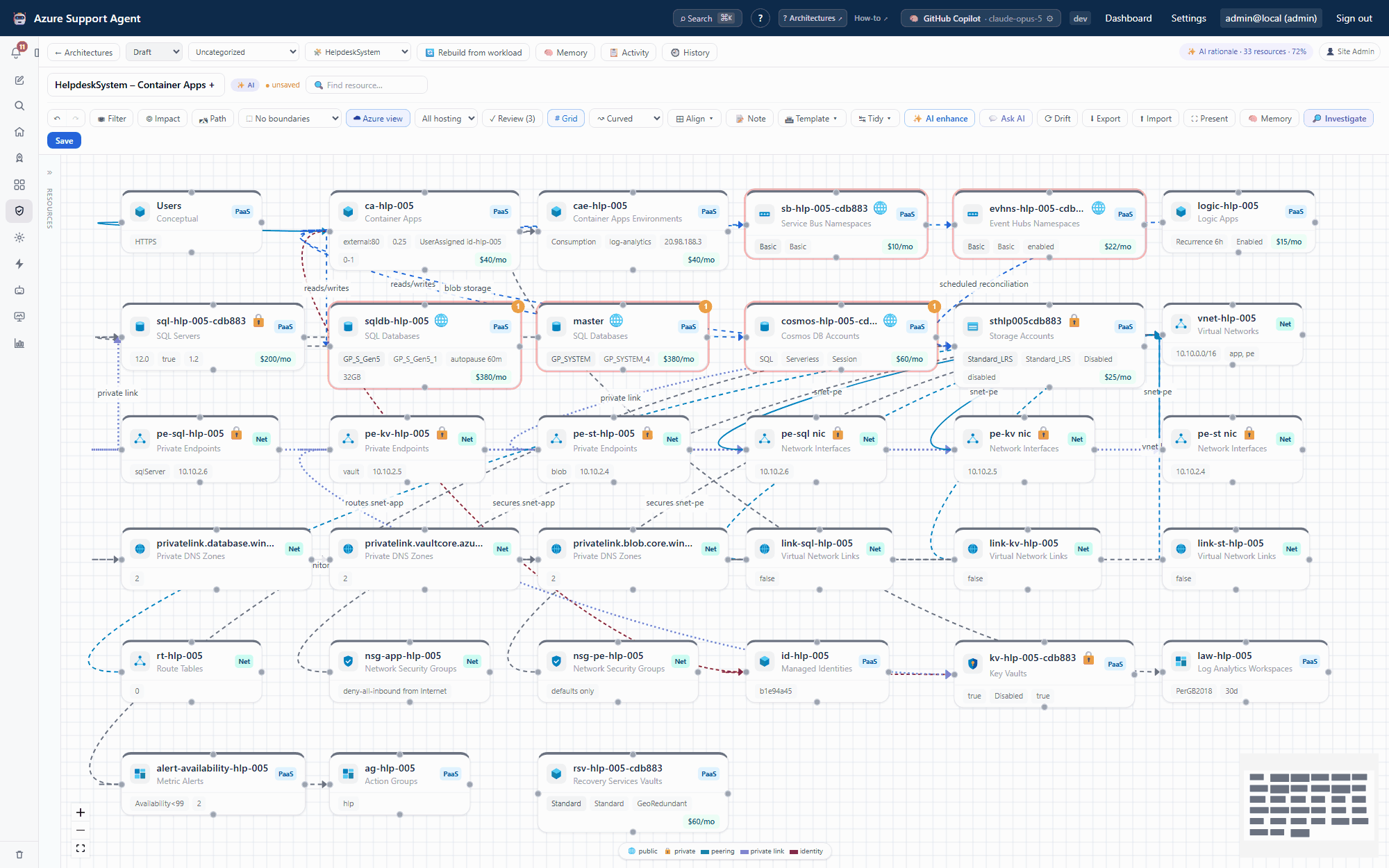Open the sidebar search magnifier icon
This screenshot has height=868, width=1389.
[19, 106]
